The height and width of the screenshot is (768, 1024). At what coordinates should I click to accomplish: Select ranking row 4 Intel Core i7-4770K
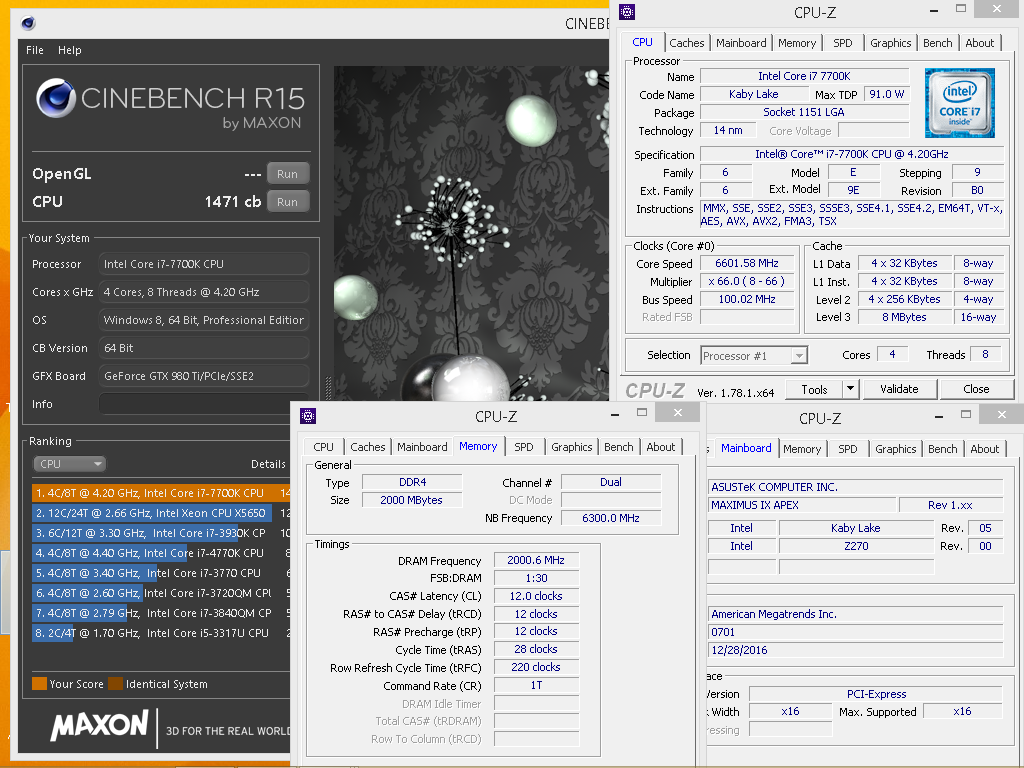tap(161, 553)
